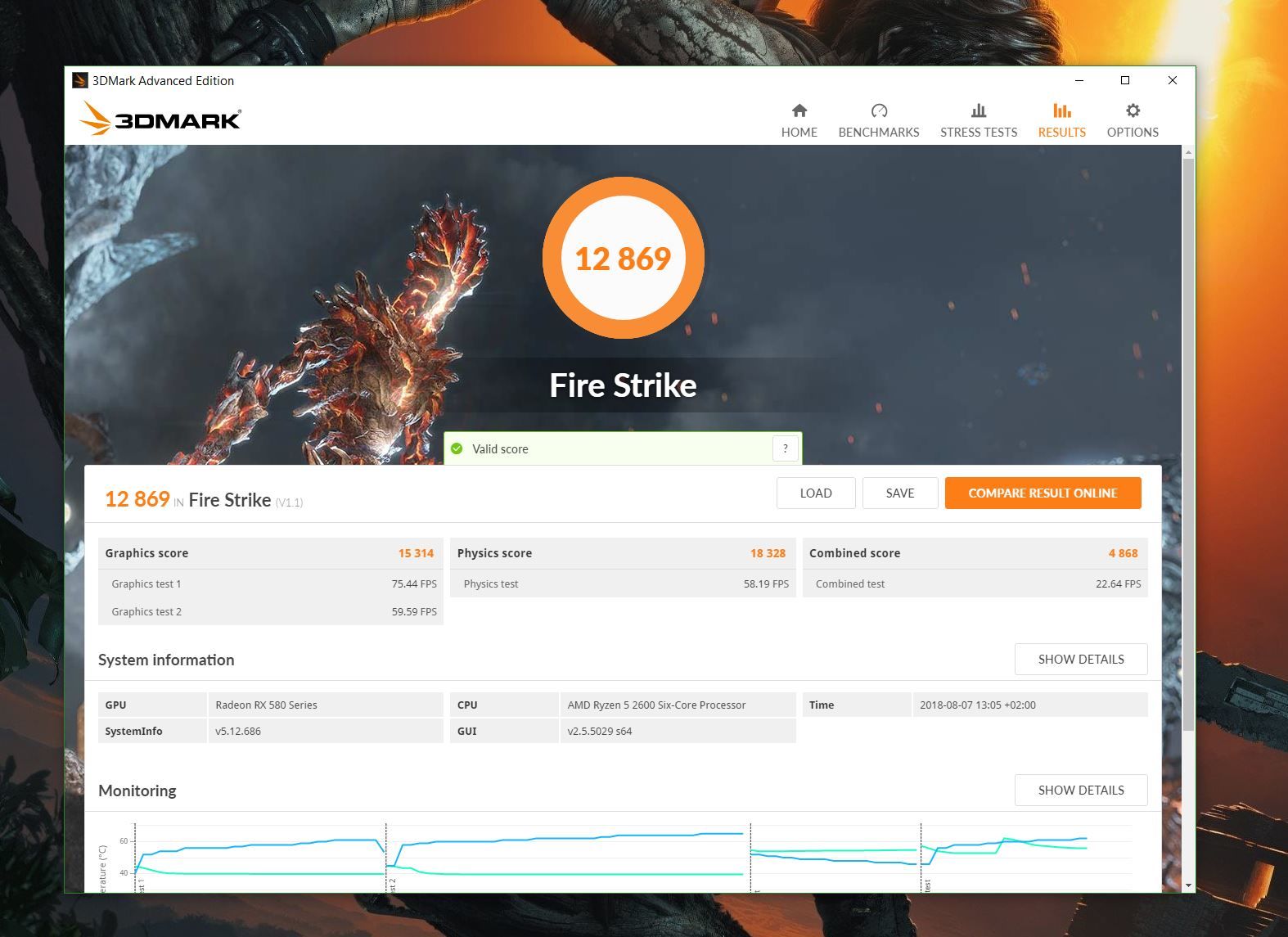The height and width of the screenshot is (937, 1288).
Task: Open the OPTIONS tab label
Action: click(x=1133, y=133)
